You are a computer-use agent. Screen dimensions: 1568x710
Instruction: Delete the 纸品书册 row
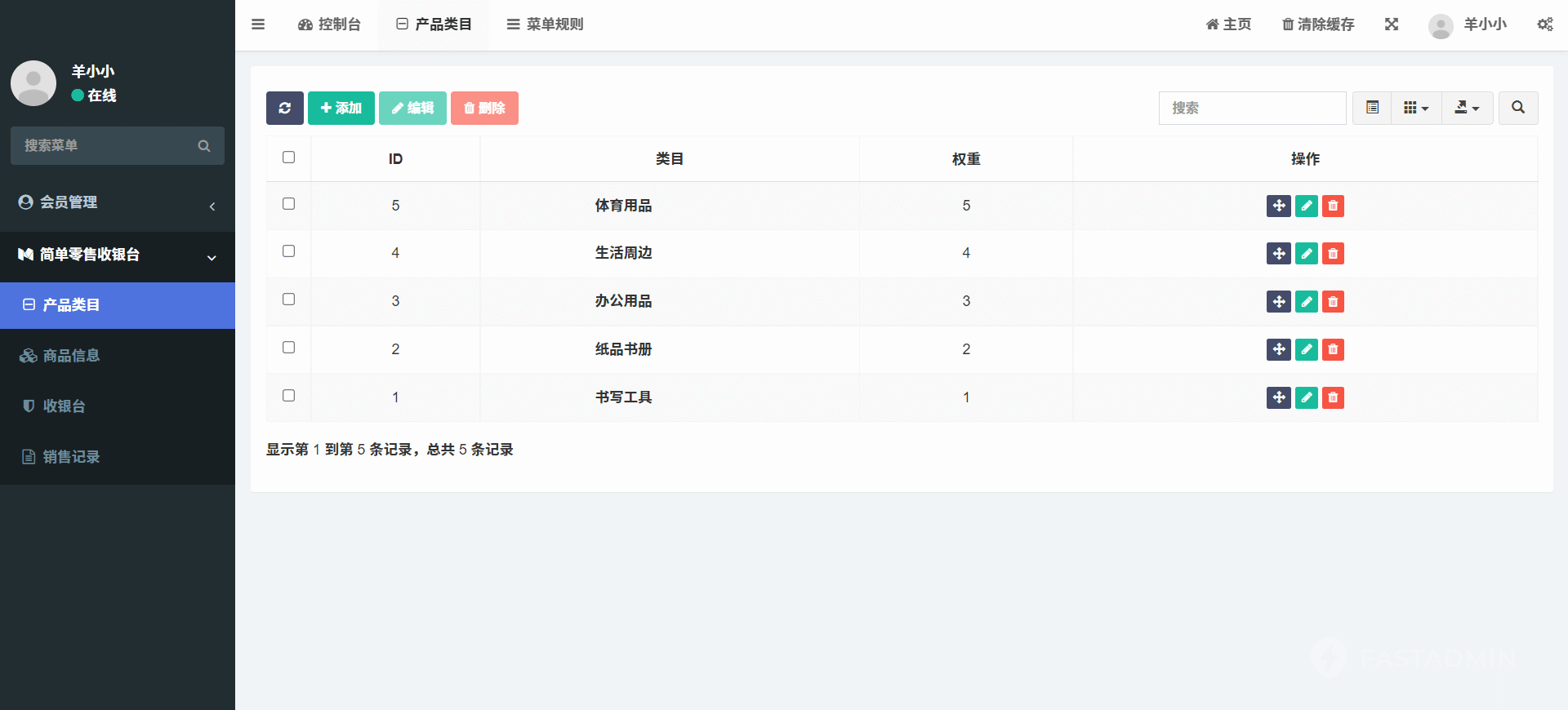(1333, 349)
